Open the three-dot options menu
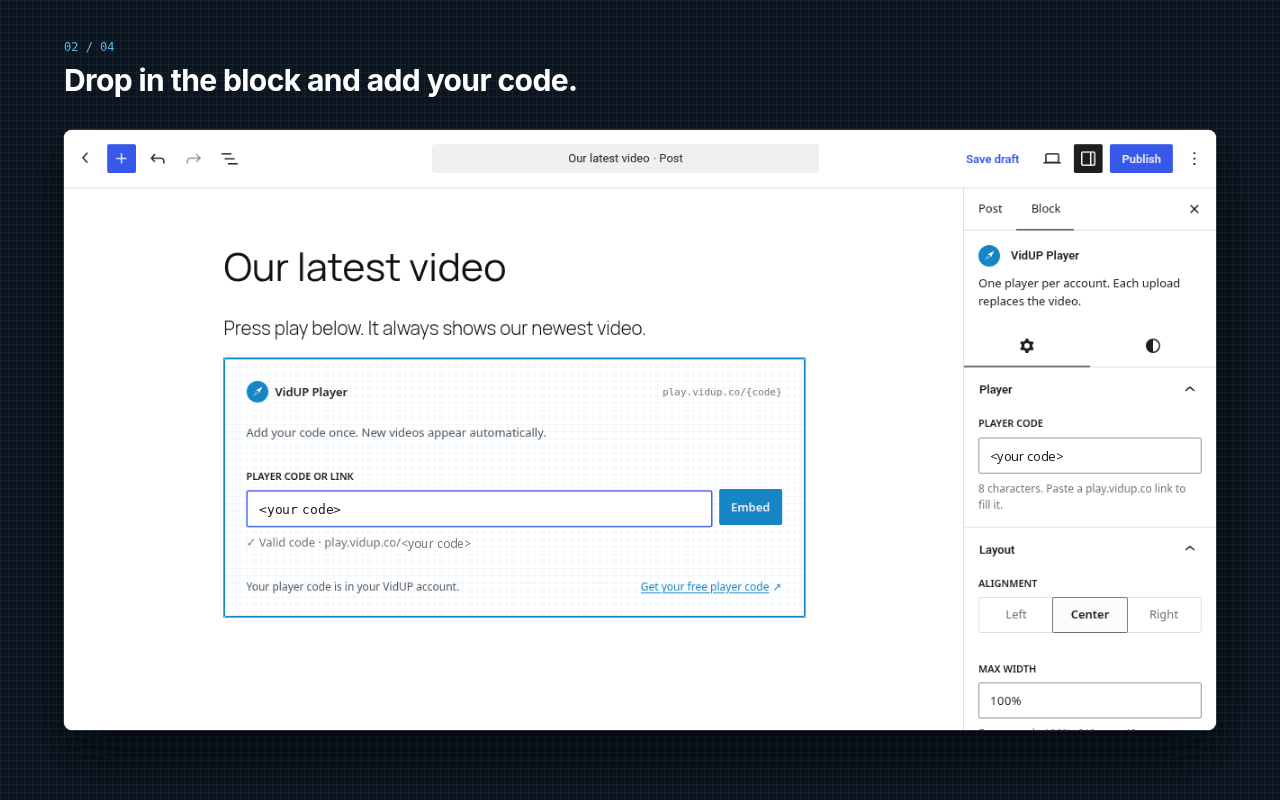Screen dimensions: 1280x800 click(1194, 158)
